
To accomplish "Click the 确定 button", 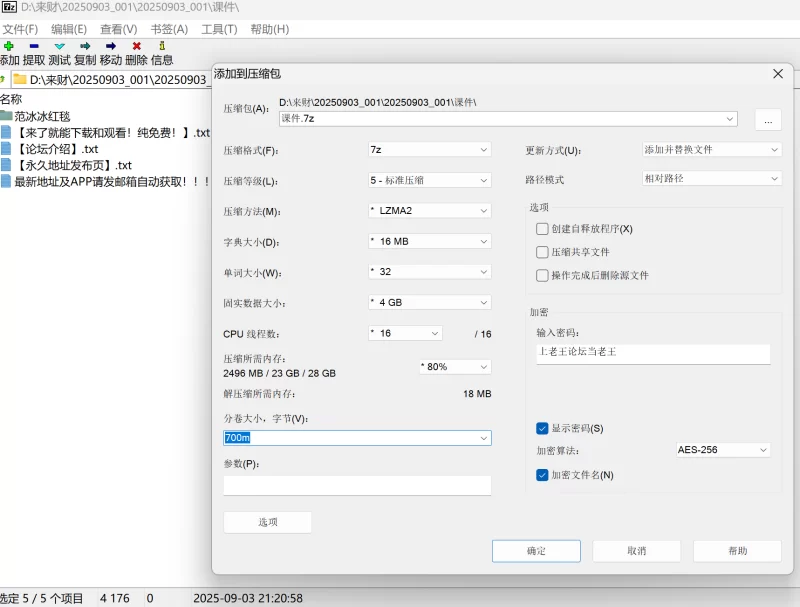I will pos(536,551).
